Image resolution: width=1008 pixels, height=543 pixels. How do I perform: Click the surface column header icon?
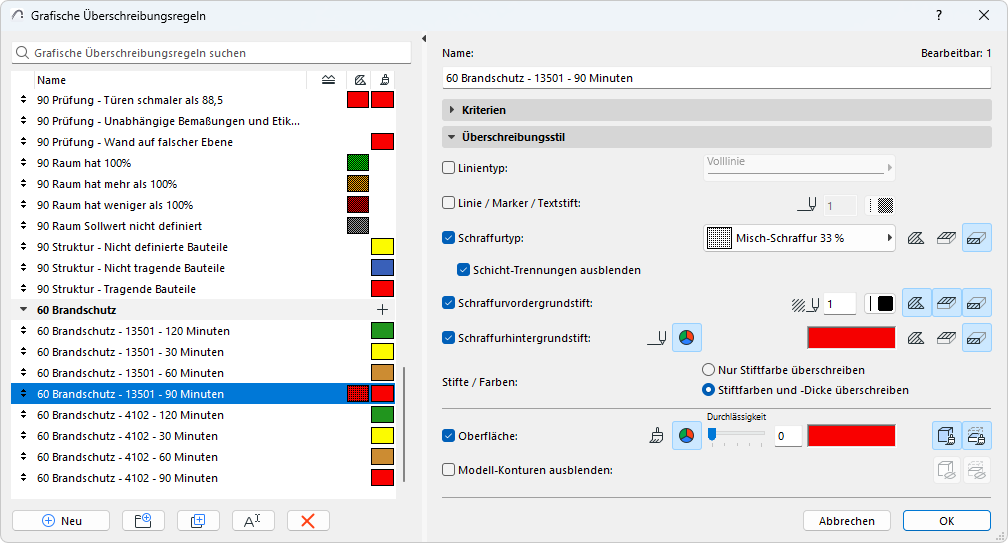[384, 80]
